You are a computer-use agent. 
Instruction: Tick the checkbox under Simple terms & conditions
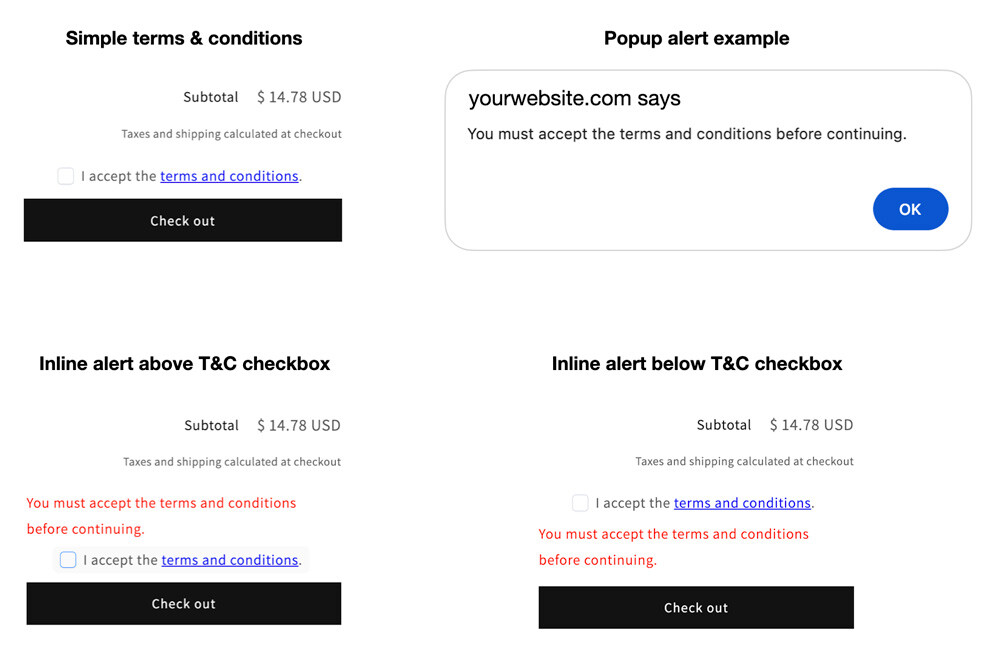click(66, 176)
